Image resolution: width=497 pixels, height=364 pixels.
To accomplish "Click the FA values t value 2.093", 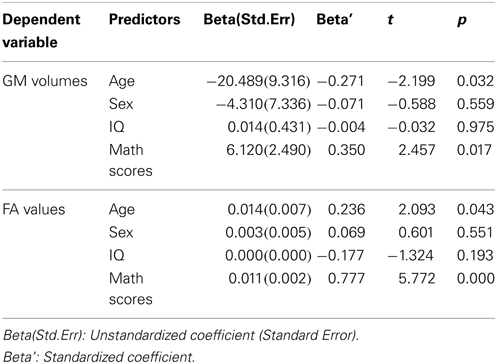I will pyautogui.click(x=417, y=209).
